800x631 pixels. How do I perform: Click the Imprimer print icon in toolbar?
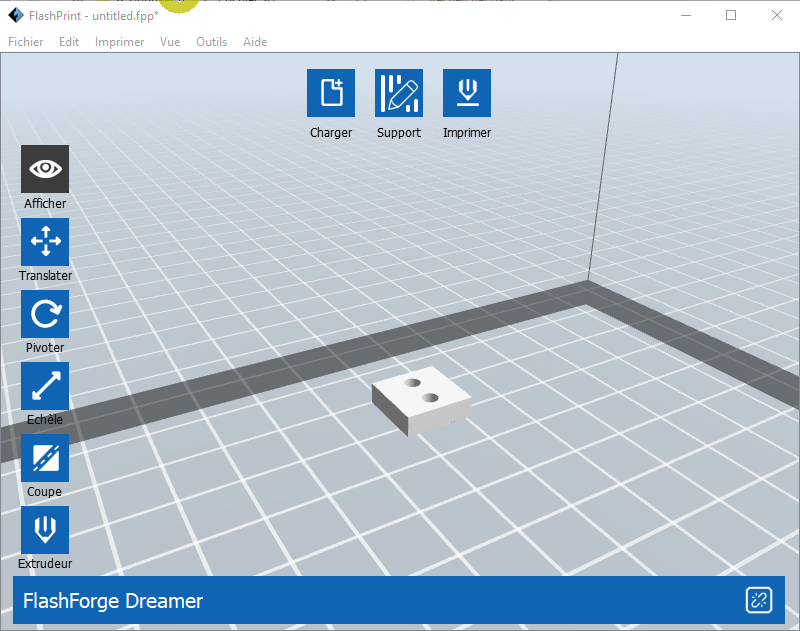tap(467, 93)
